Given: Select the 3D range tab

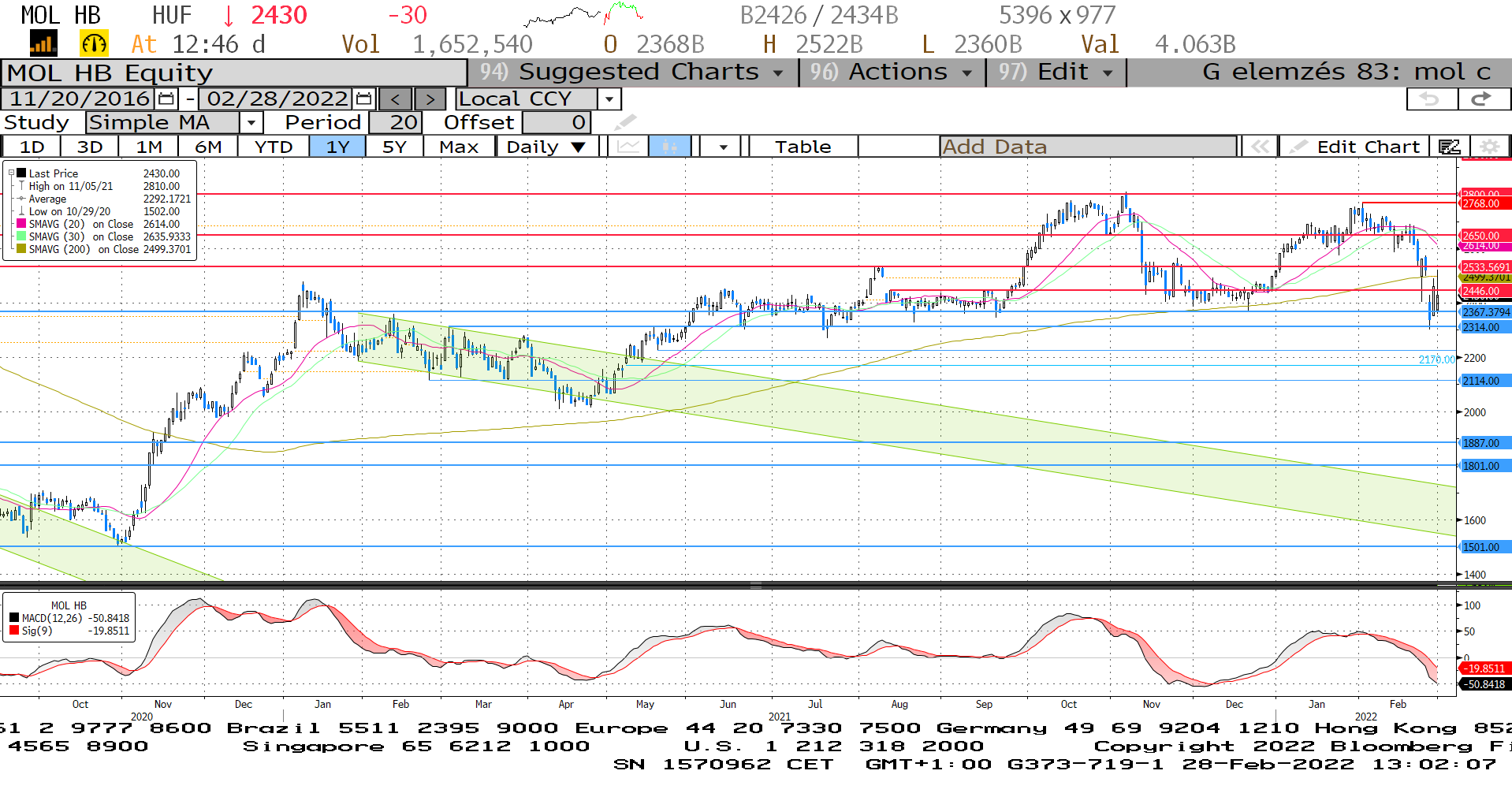Looking at the screenshot, I should [90, 147].
